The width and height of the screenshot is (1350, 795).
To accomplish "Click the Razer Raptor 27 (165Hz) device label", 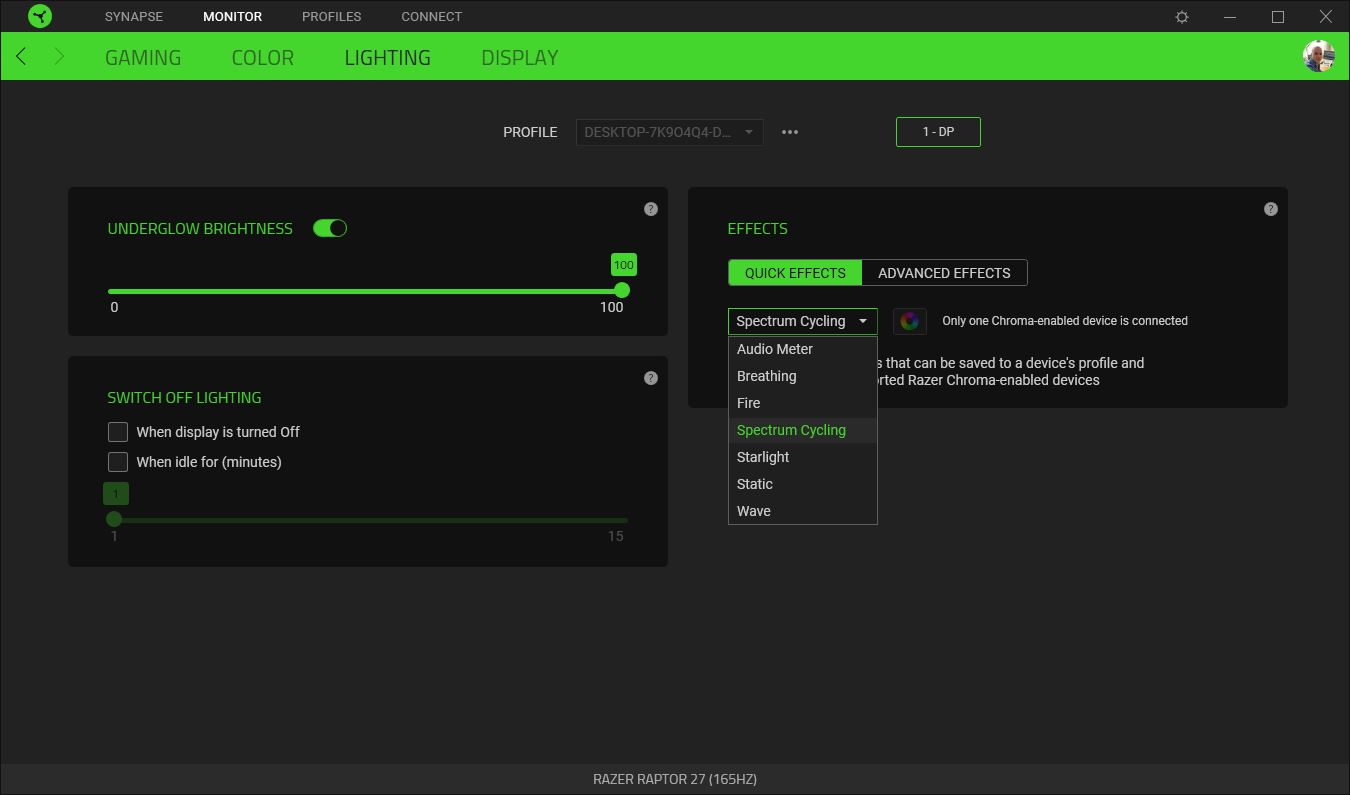I will coord(675,779).
